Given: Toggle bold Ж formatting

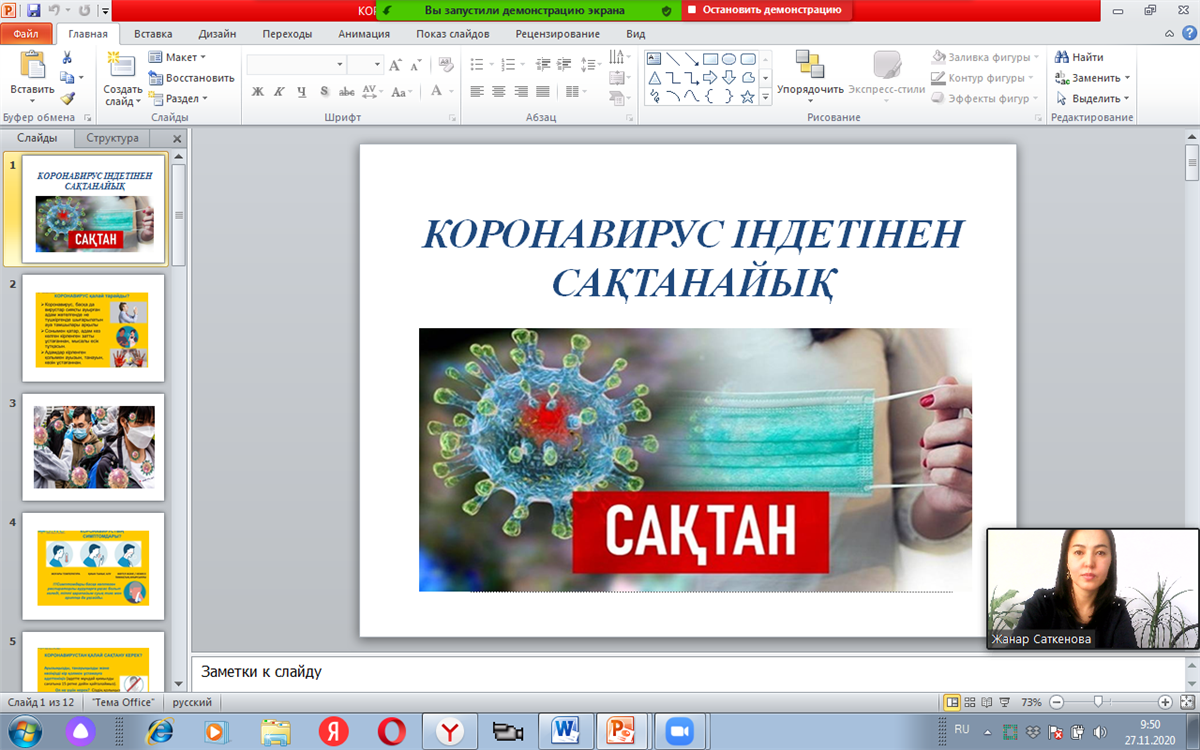Looking at the screenshot, I should [x=257, y=92].
